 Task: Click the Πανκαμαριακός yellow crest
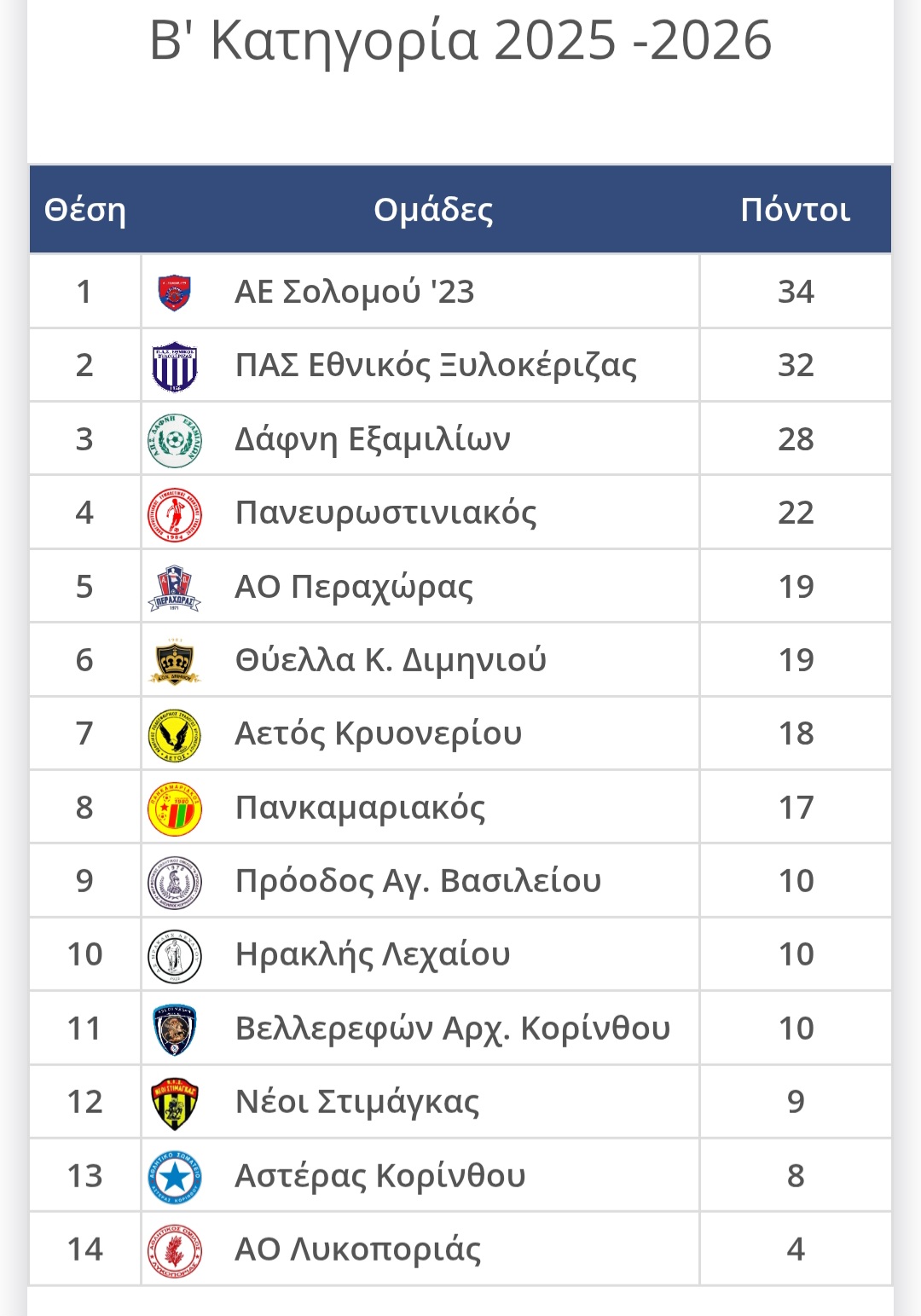coord(175,809)
